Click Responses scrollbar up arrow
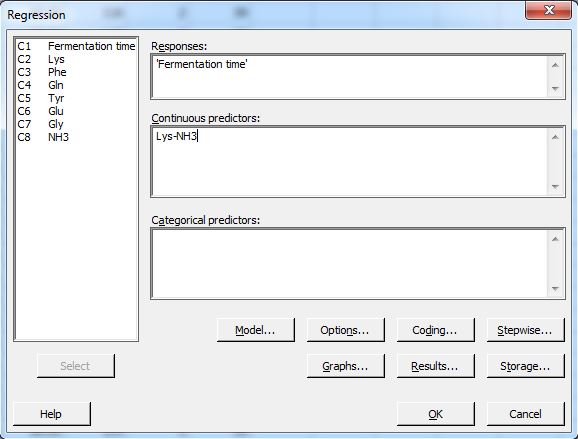Image resolution: width=578 pixels, height=439 pixels. 555,65
